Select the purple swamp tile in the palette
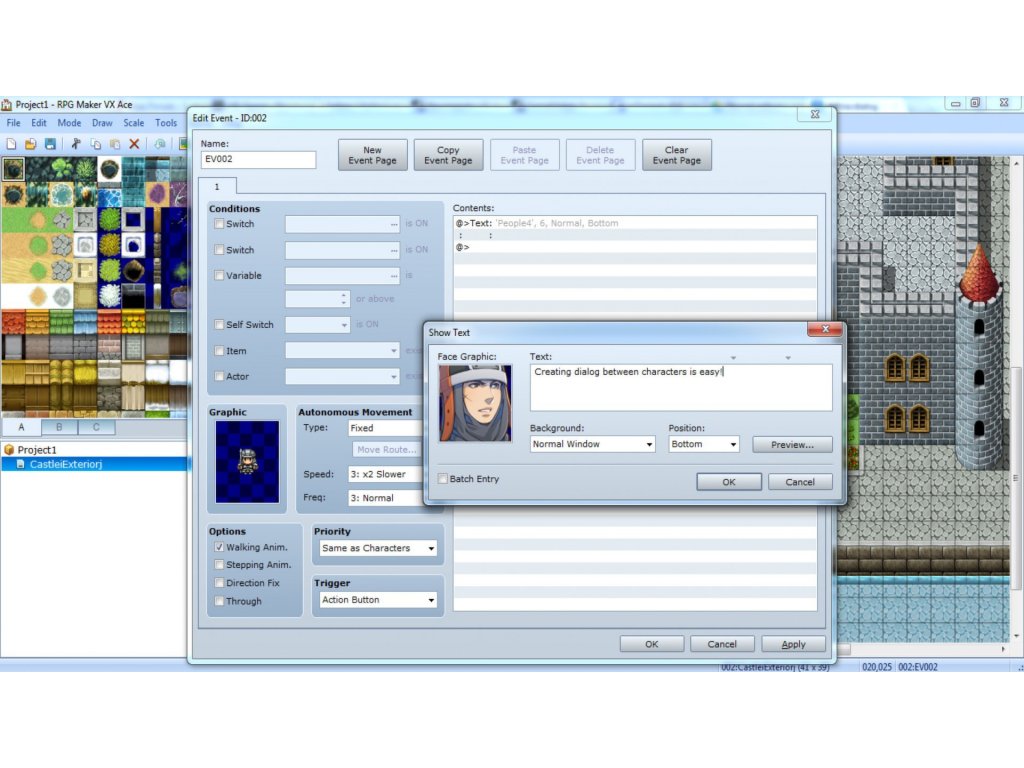 point(158,193)
